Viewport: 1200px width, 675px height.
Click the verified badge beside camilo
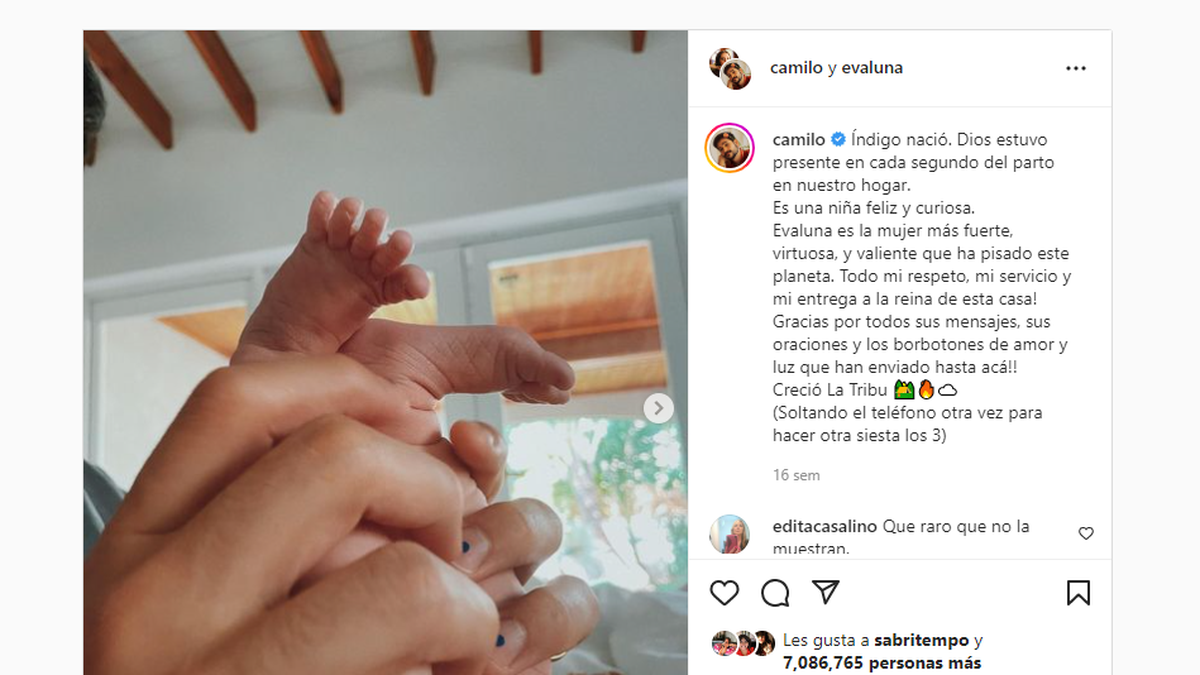tap(838, 140)
